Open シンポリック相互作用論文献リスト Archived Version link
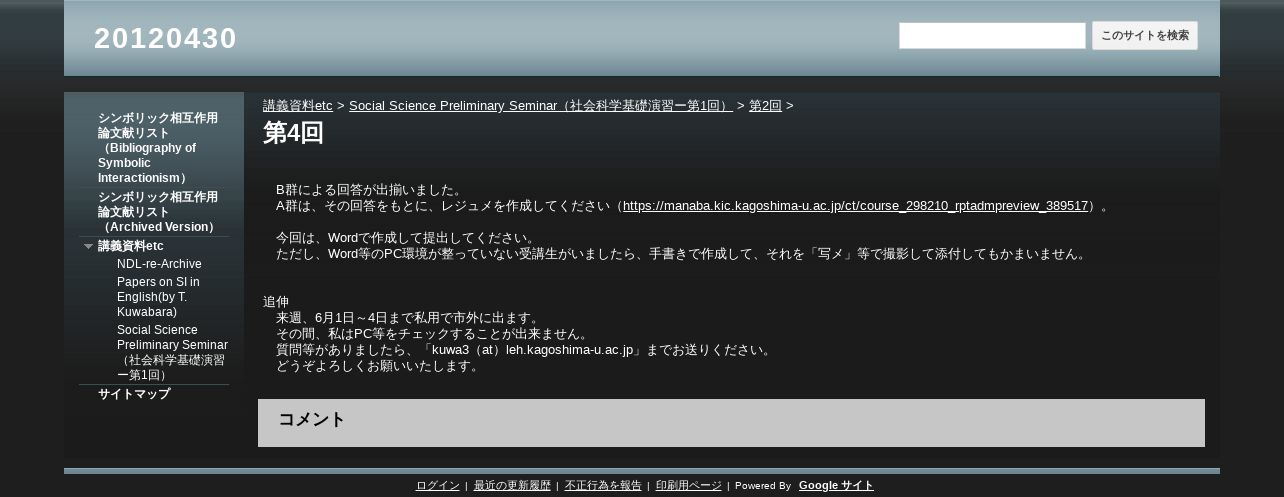The height and width of the screenshot is (497, 1284). tap(158, 212)
